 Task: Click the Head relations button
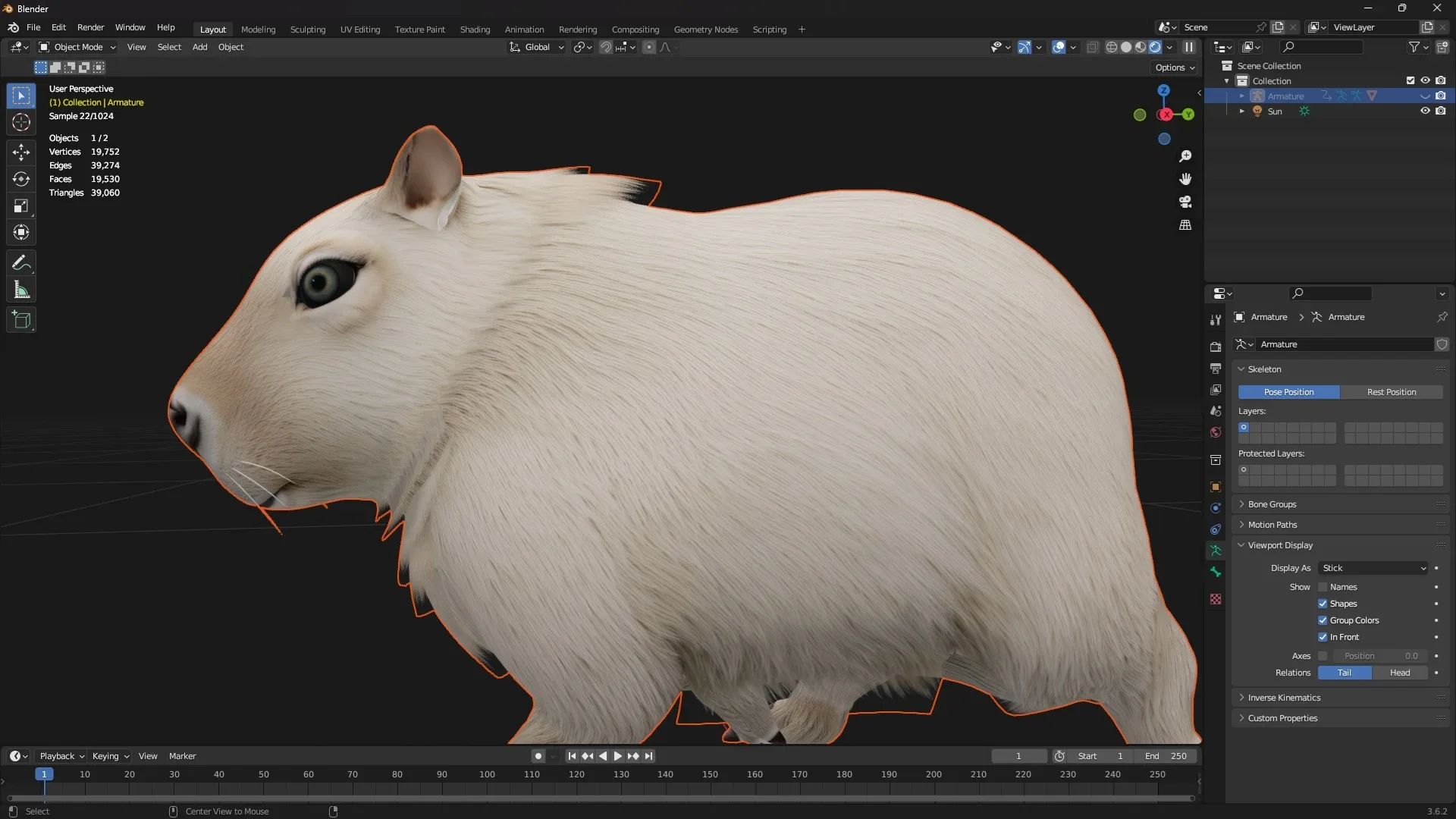[x=1399, y=673]
